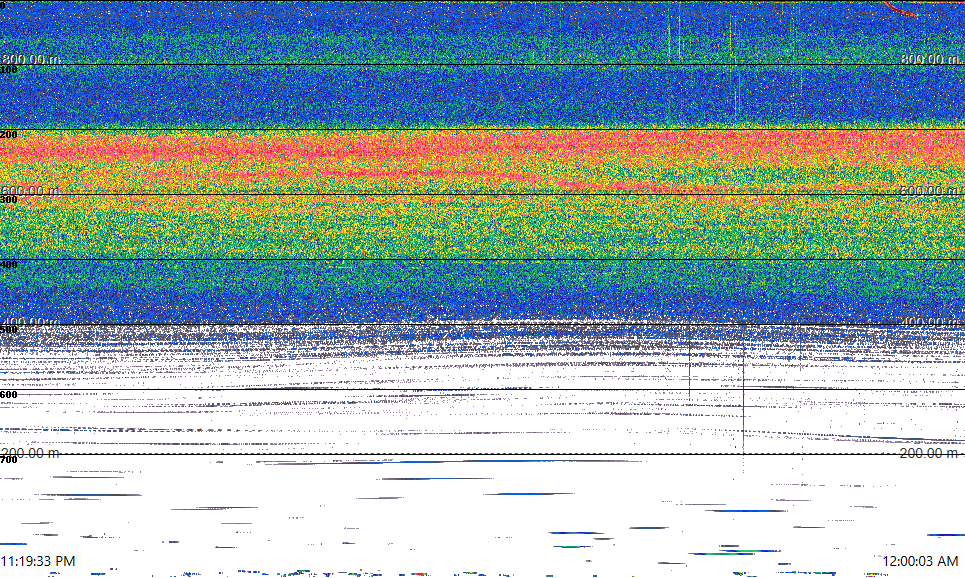Select the bold 600 depth gridline label
This screenshot has height=578, width=965.
click(9, 395)
